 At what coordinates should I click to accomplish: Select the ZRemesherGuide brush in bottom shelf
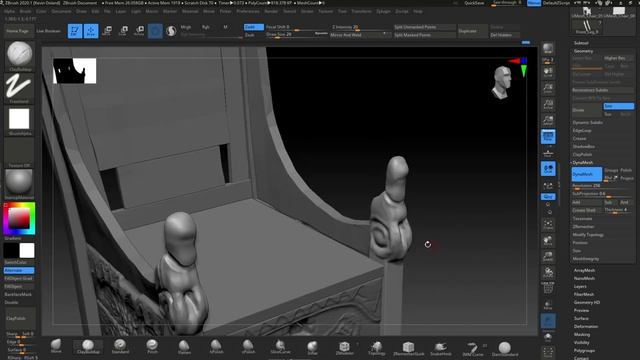(x=408, y=347)
